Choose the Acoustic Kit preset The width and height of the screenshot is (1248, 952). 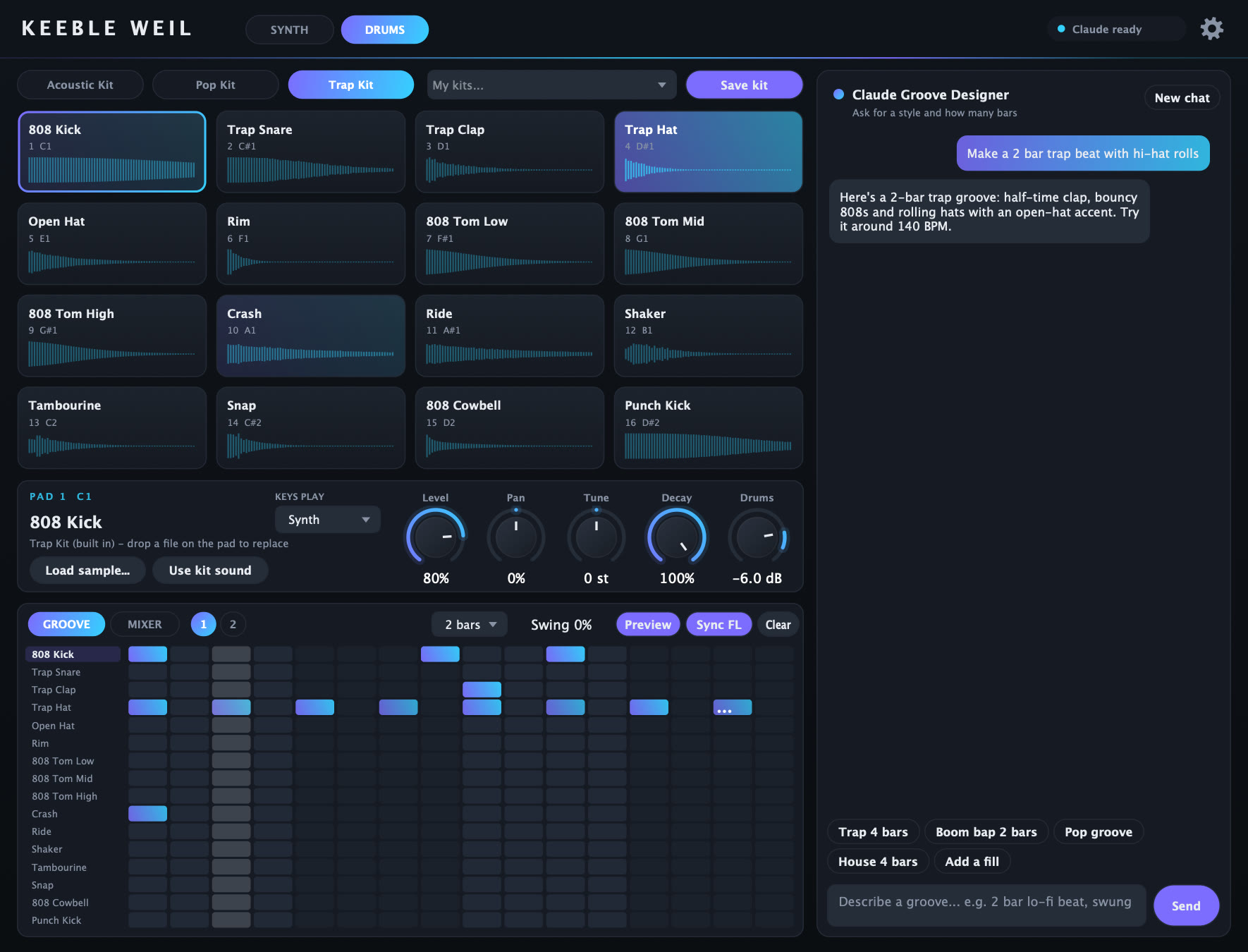(80, 85)
